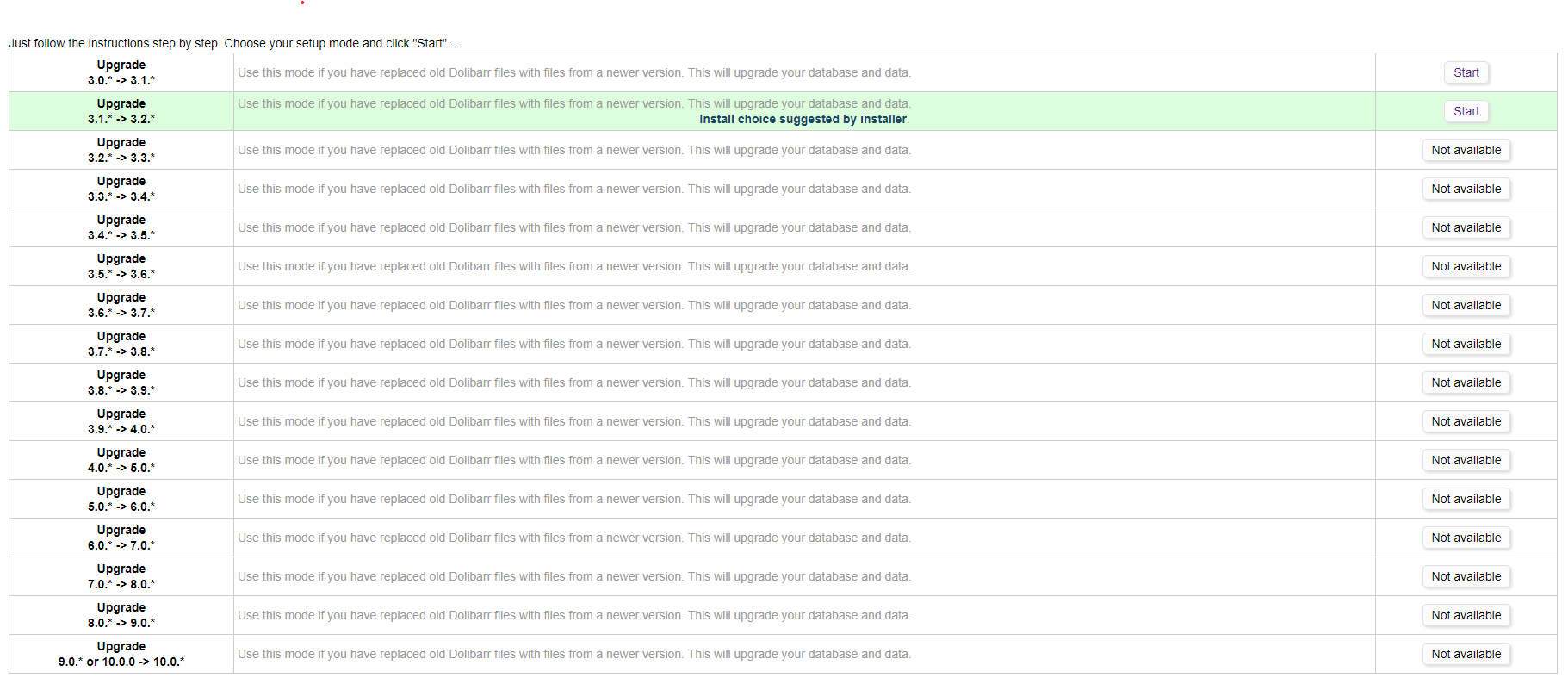This screenshot has width=1568, height=684.
Task: Start the 3.0.* -> 3.1.* upgrade
Action: (1466, 72)
